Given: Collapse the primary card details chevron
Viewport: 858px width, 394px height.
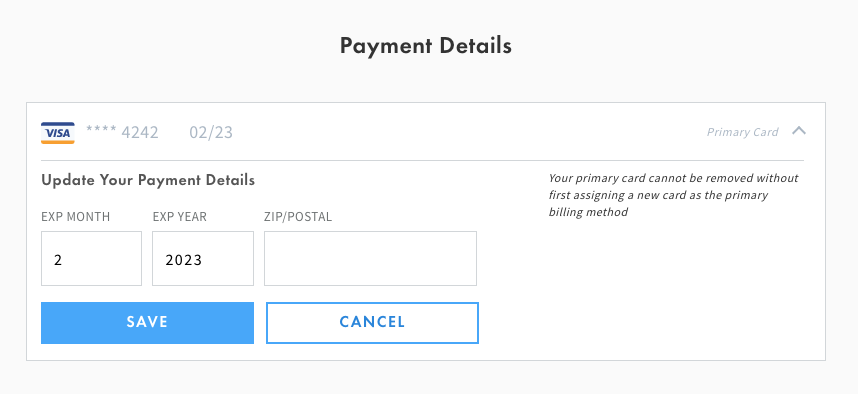Looking at the screenshot, I should [799, 131].
